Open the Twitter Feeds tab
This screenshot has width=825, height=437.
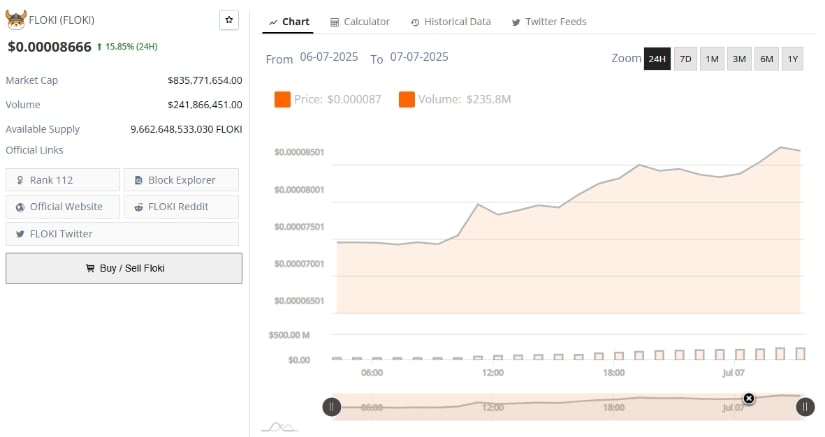coord(549,22)
